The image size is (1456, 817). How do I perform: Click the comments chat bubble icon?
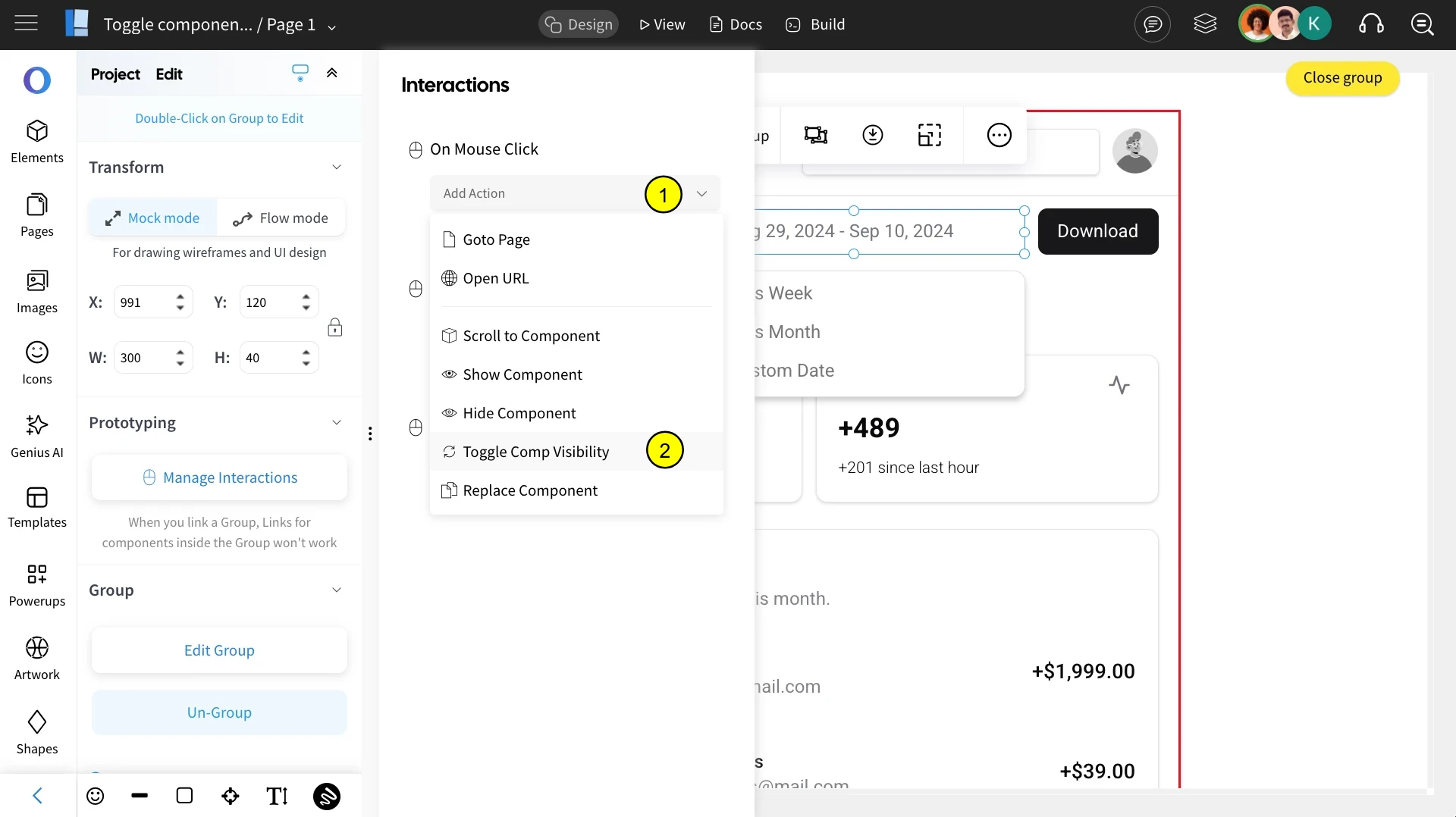[x=1152, y=24]
